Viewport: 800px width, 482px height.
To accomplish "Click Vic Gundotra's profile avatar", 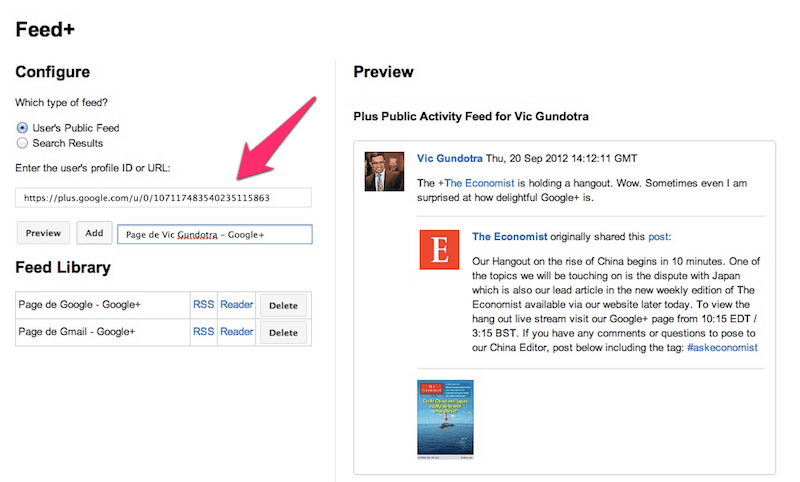I will coord(384,171).
